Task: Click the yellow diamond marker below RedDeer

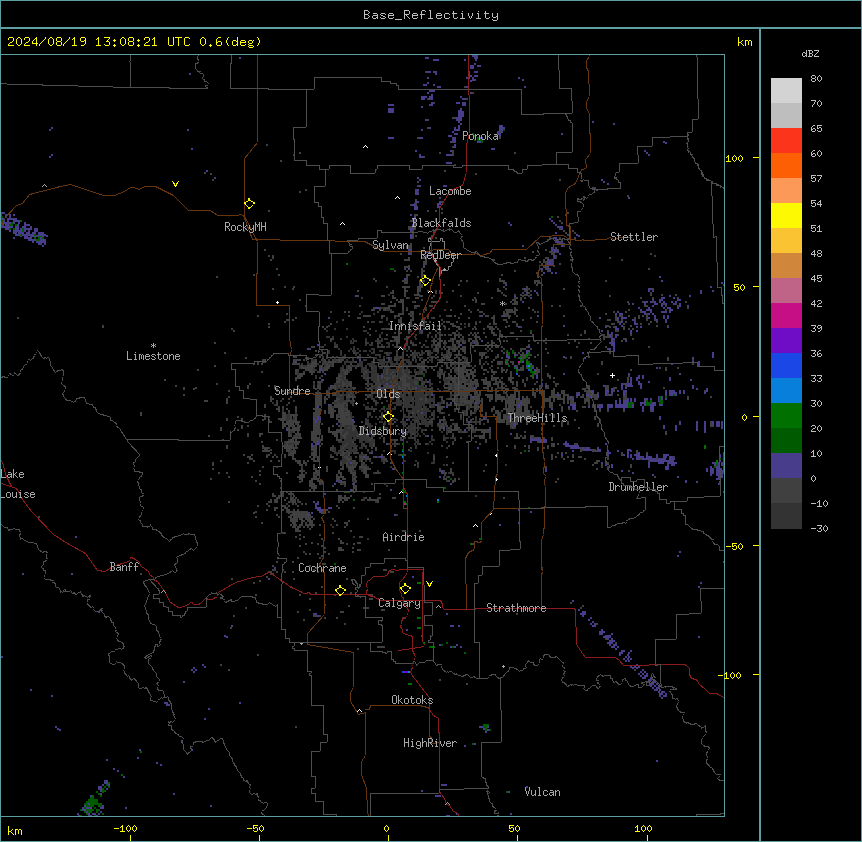Action: point(425,281)
